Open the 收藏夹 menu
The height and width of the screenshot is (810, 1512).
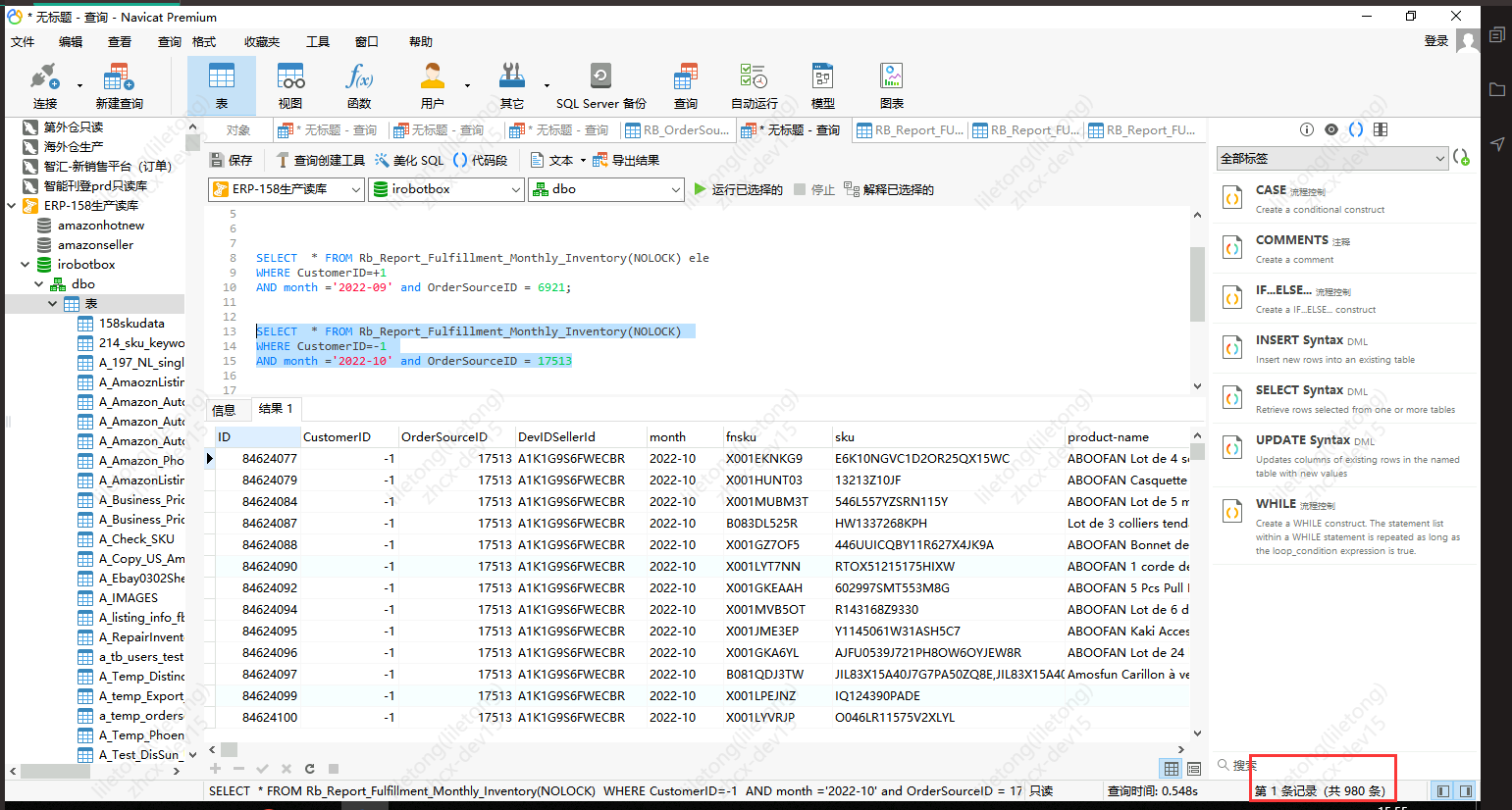tap(262, 41)
